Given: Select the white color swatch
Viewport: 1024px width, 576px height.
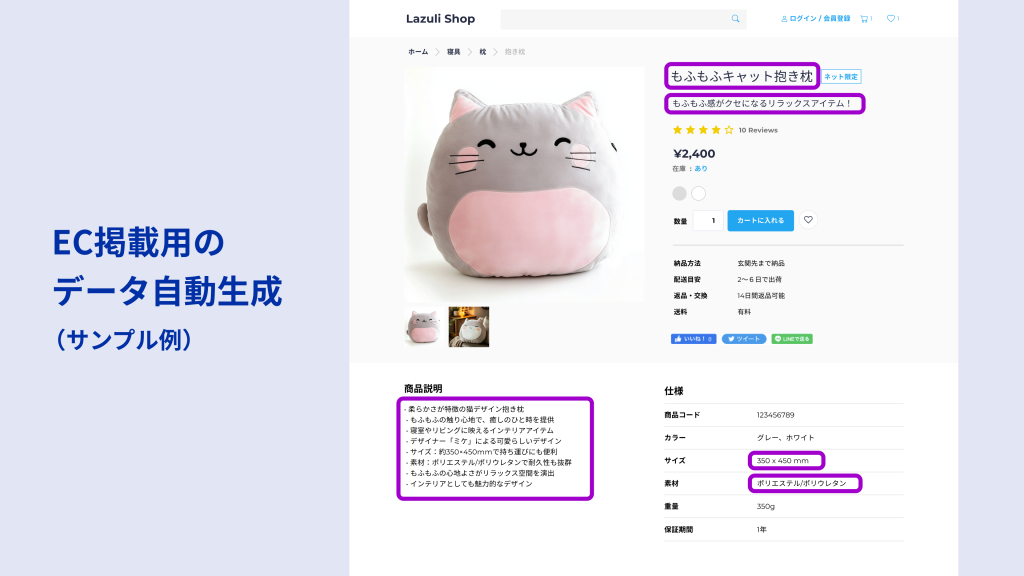Looking at the screenshot, I should (x=698, y=193).
